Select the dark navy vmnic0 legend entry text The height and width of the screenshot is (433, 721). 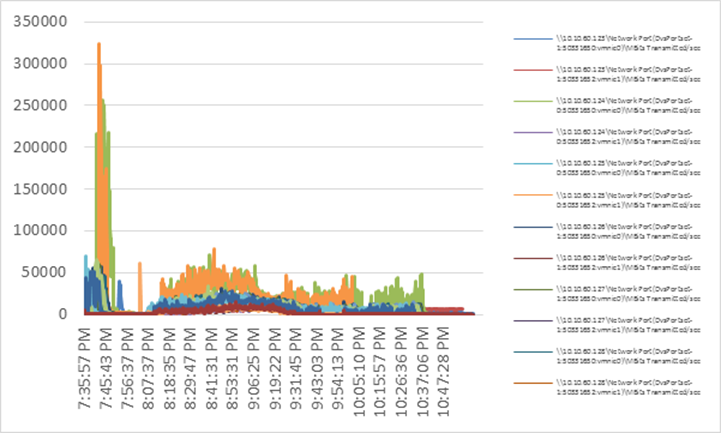coord(628,232)
